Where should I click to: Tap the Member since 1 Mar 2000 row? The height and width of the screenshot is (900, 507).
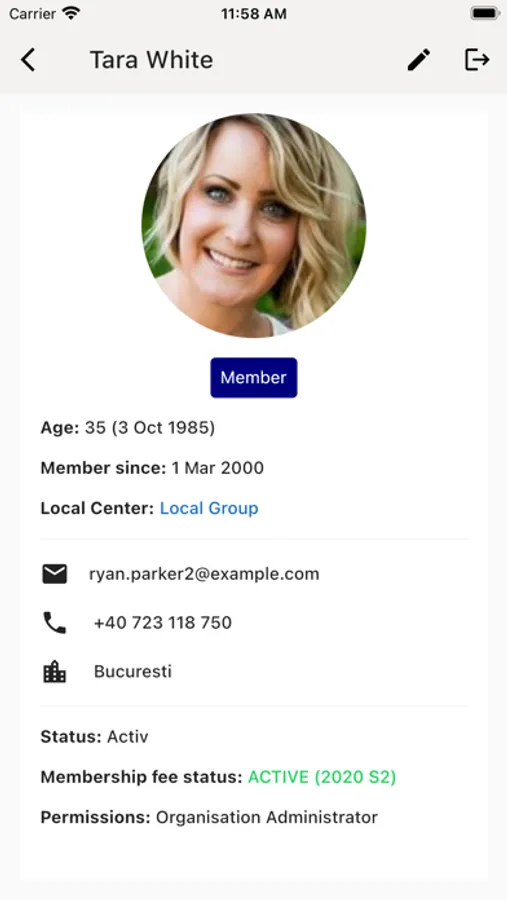(x=152, y=468)
